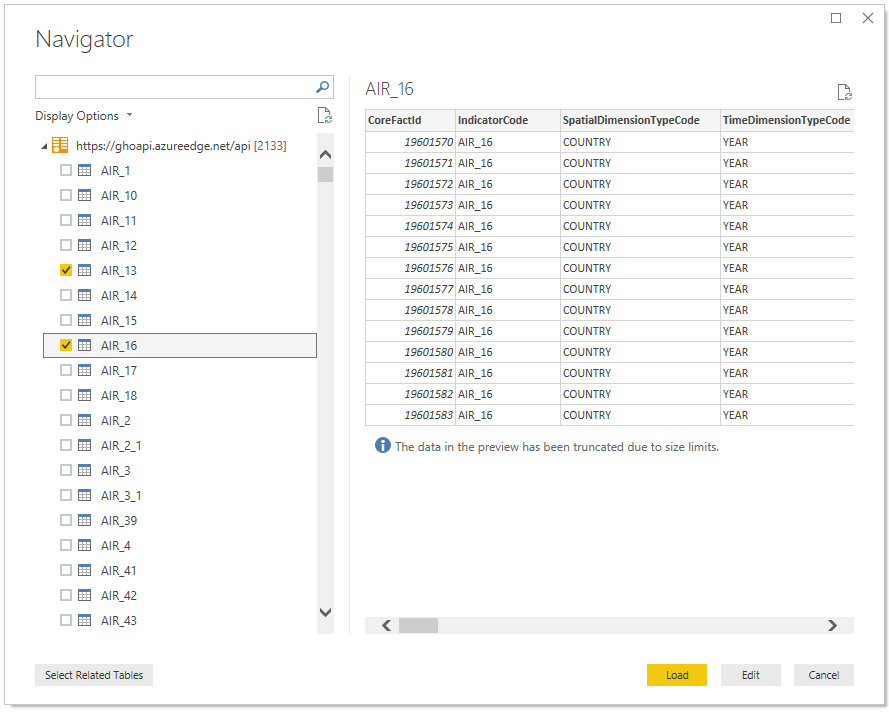Click the search magnifier icon
This screenshot has width=889, height=712.
click(322, 87)
